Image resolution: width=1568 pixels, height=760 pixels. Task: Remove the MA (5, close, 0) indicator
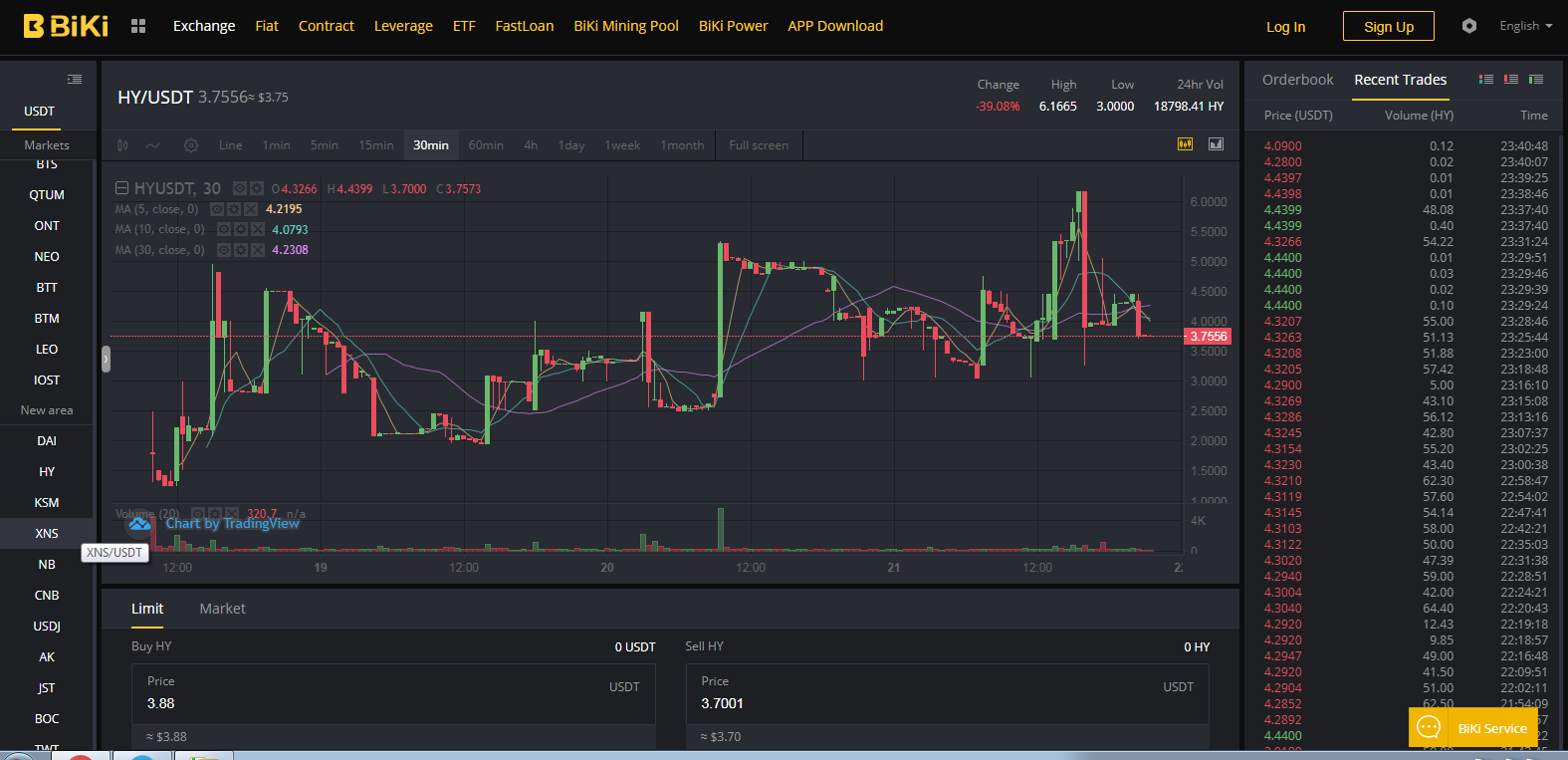251,209
